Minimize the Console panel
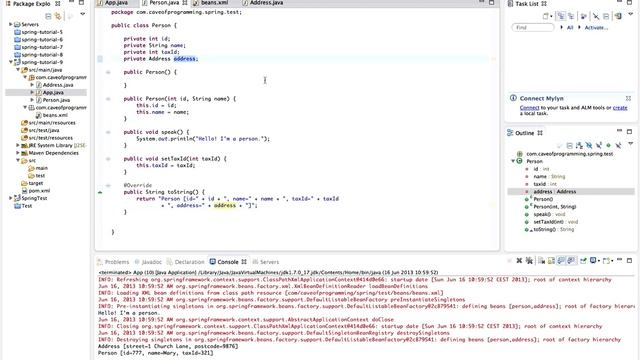The width and height of the screenshot is (640, 360). pyautogui.click(x=620, y=260)
